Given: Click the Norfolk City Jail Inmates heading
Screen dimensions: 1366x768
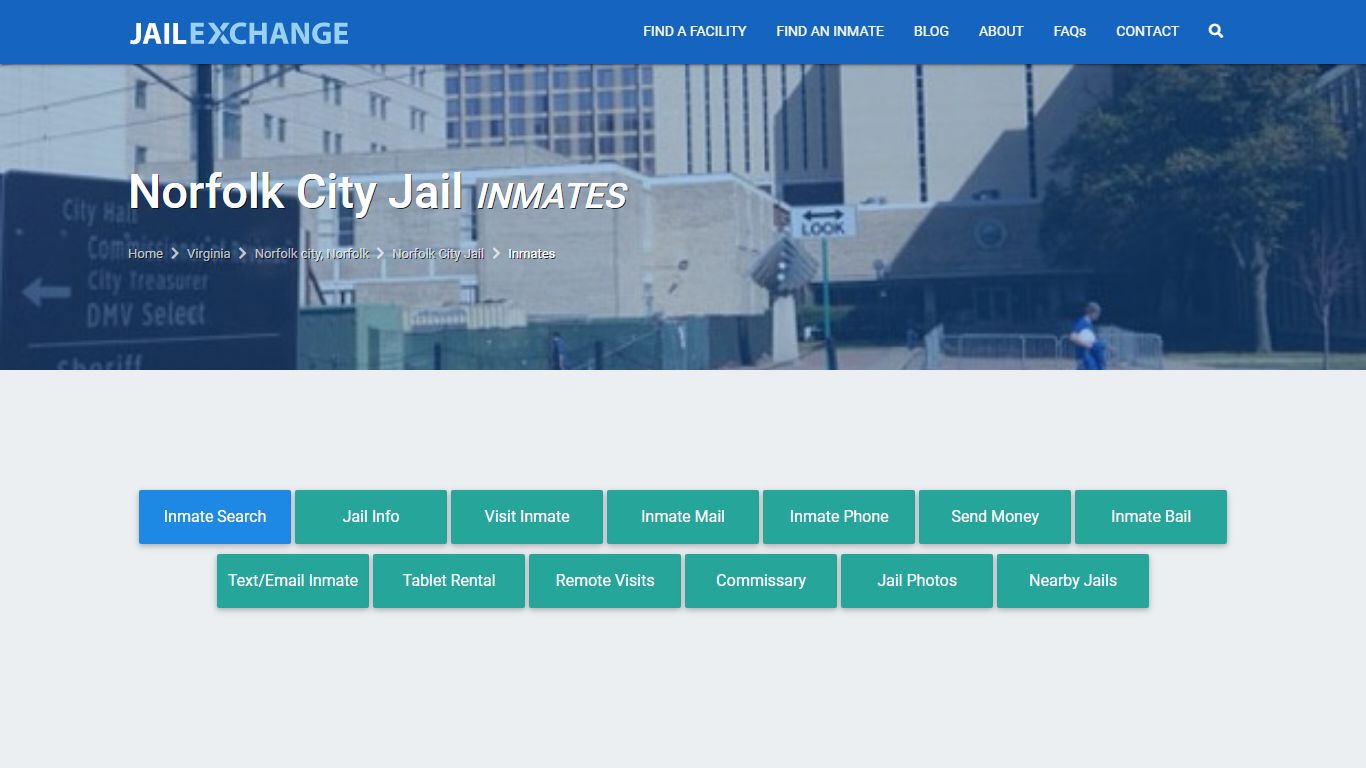Looking at the screenshot, I should click(x=377, y=192).
